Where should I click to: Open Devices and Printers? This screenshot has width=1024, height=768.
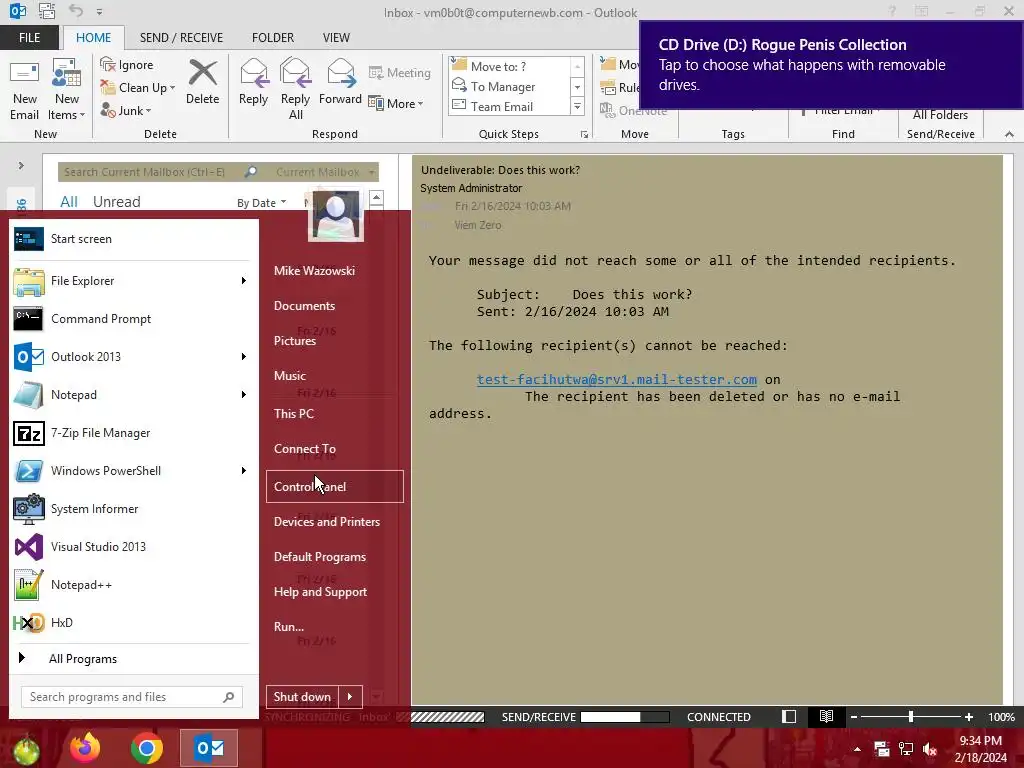tap(334, 522)
